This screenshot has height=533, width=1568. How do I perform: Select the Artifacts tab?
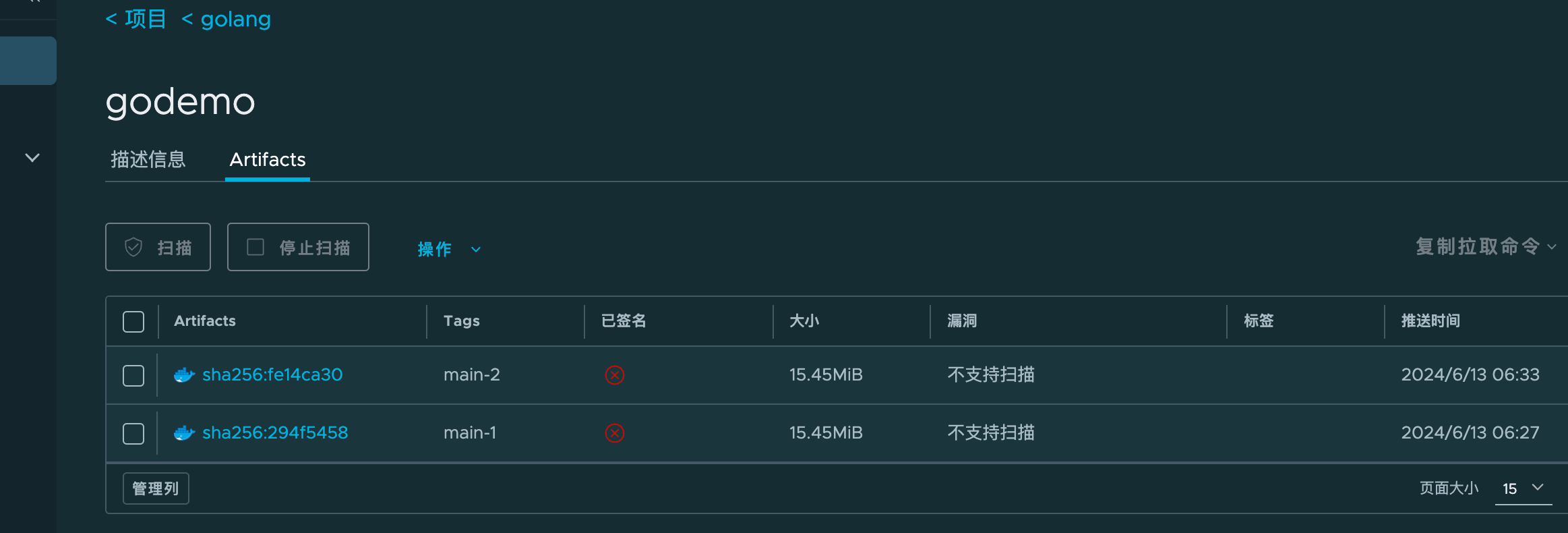(x=268, y=159)
